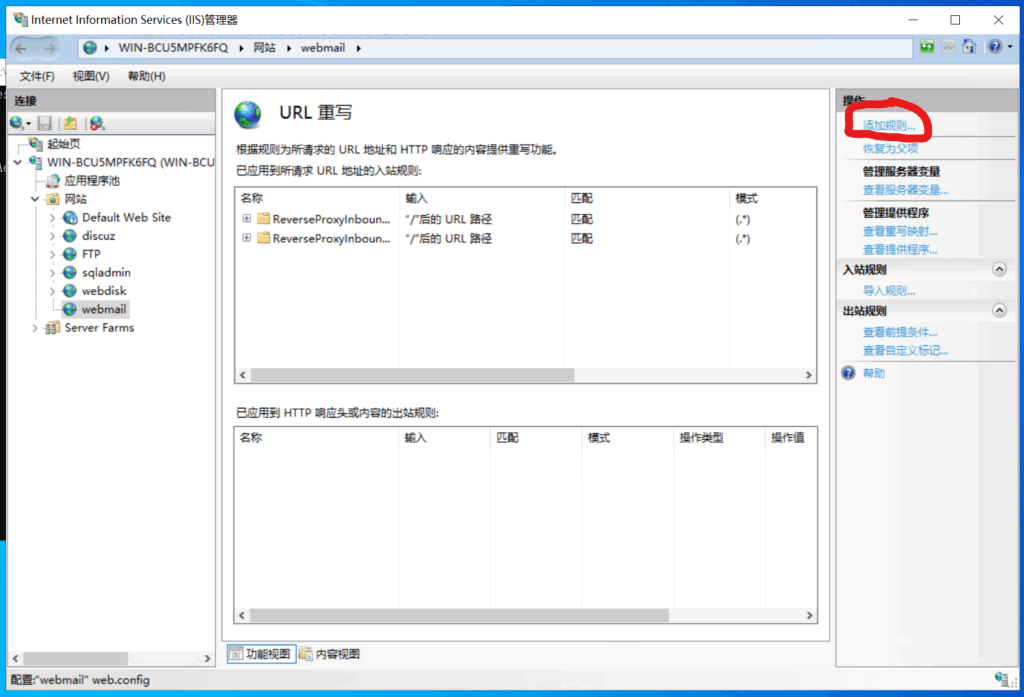Image resolution: width=1024 pixels, height=697 pixels.
Task: Collapse the WIN-BCU5MPFK6FQ server node
Action: [18, 162]
